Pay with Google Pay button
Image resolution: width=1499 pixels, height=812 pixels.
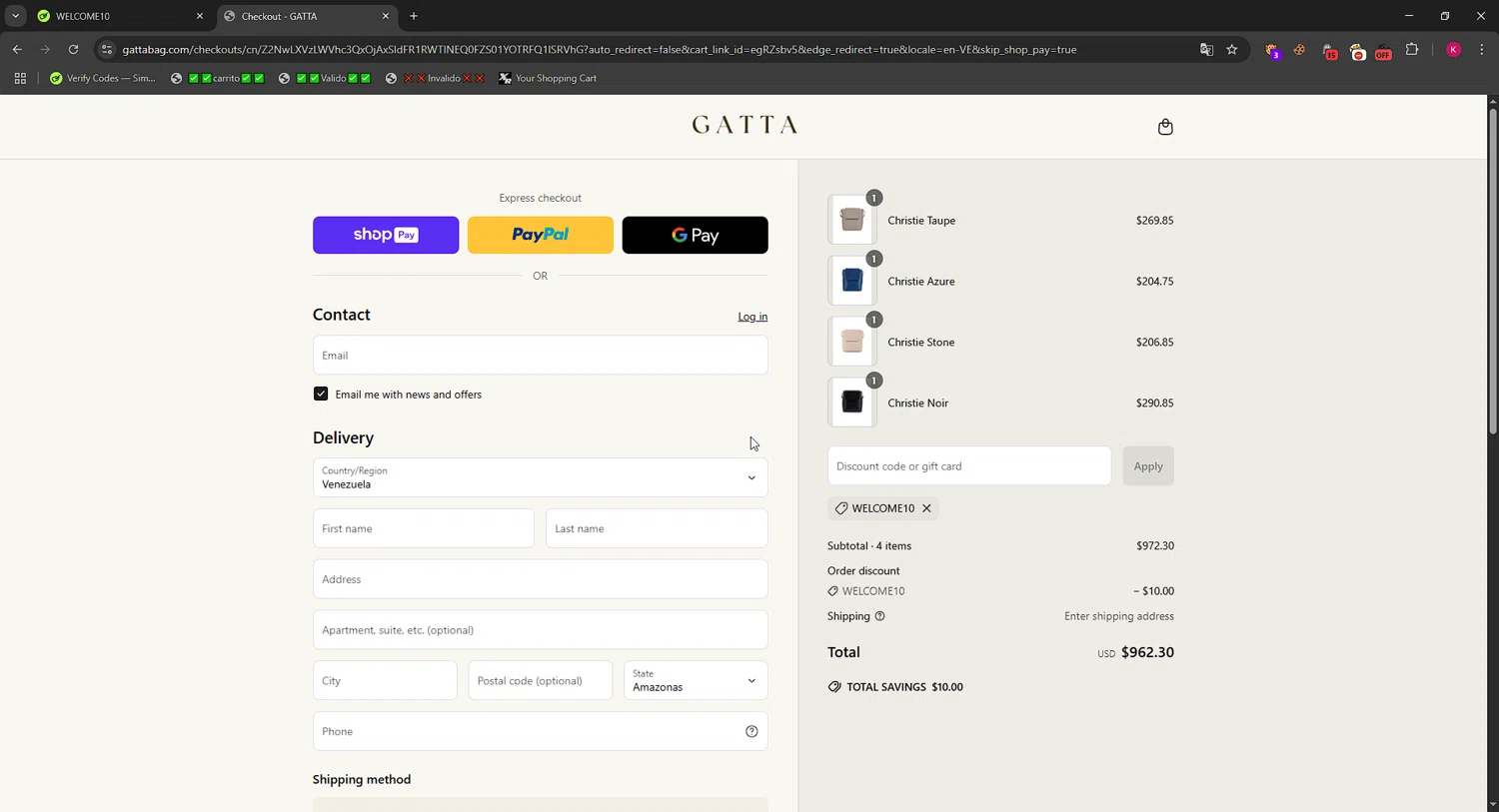tap(695, 235)
